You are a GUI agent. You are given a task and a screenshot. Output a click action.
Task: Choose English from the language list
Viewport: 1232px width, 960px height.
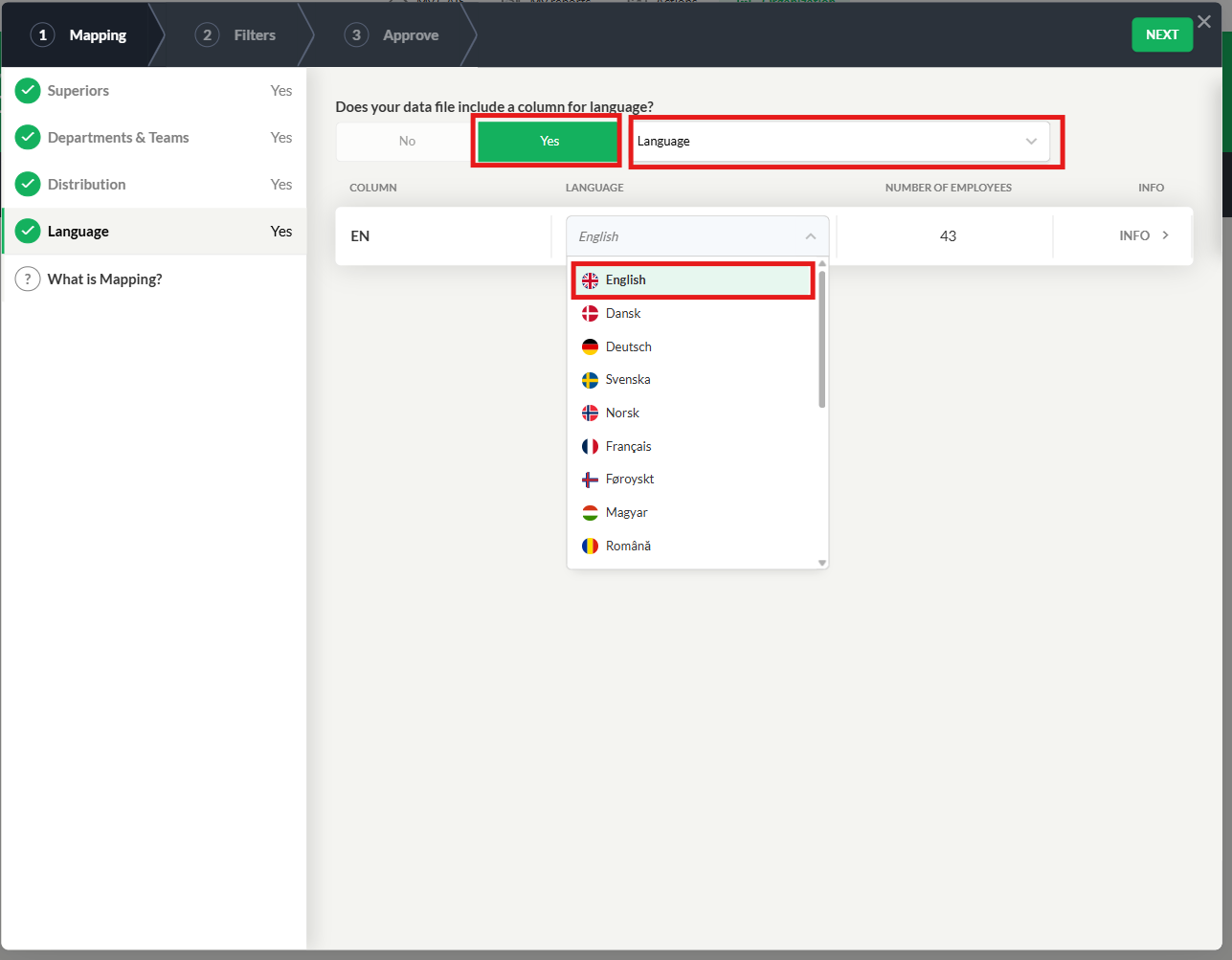coord(693,280)
